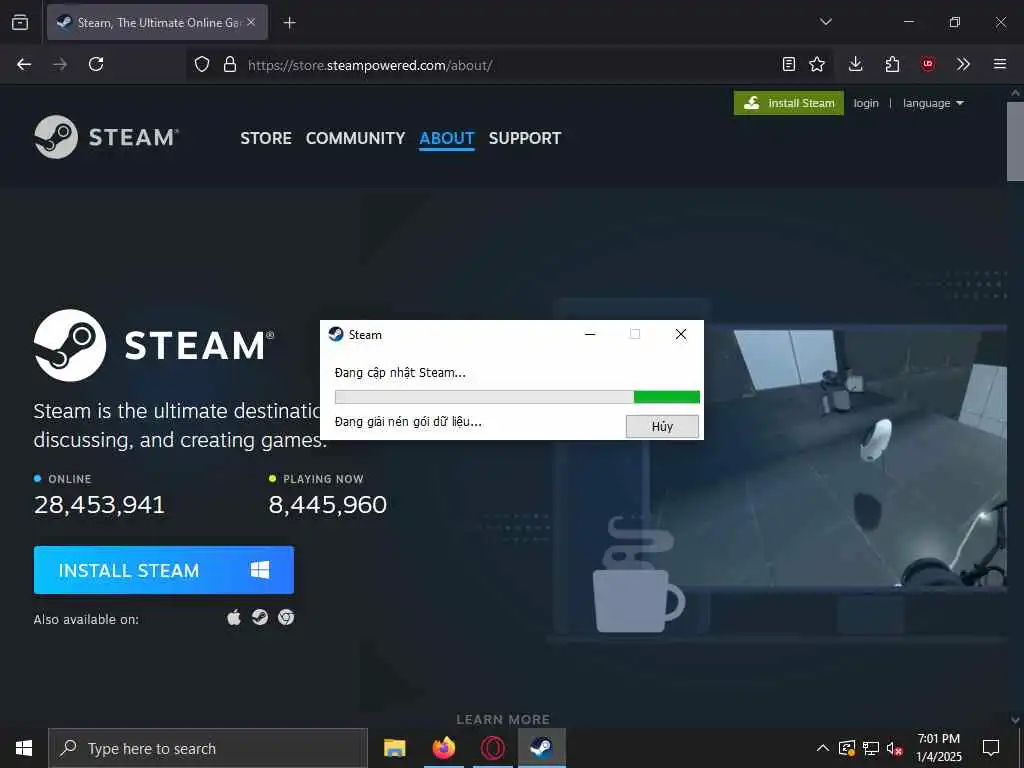
Task: Select the ABOUT menu item
Action: [447, 138]
